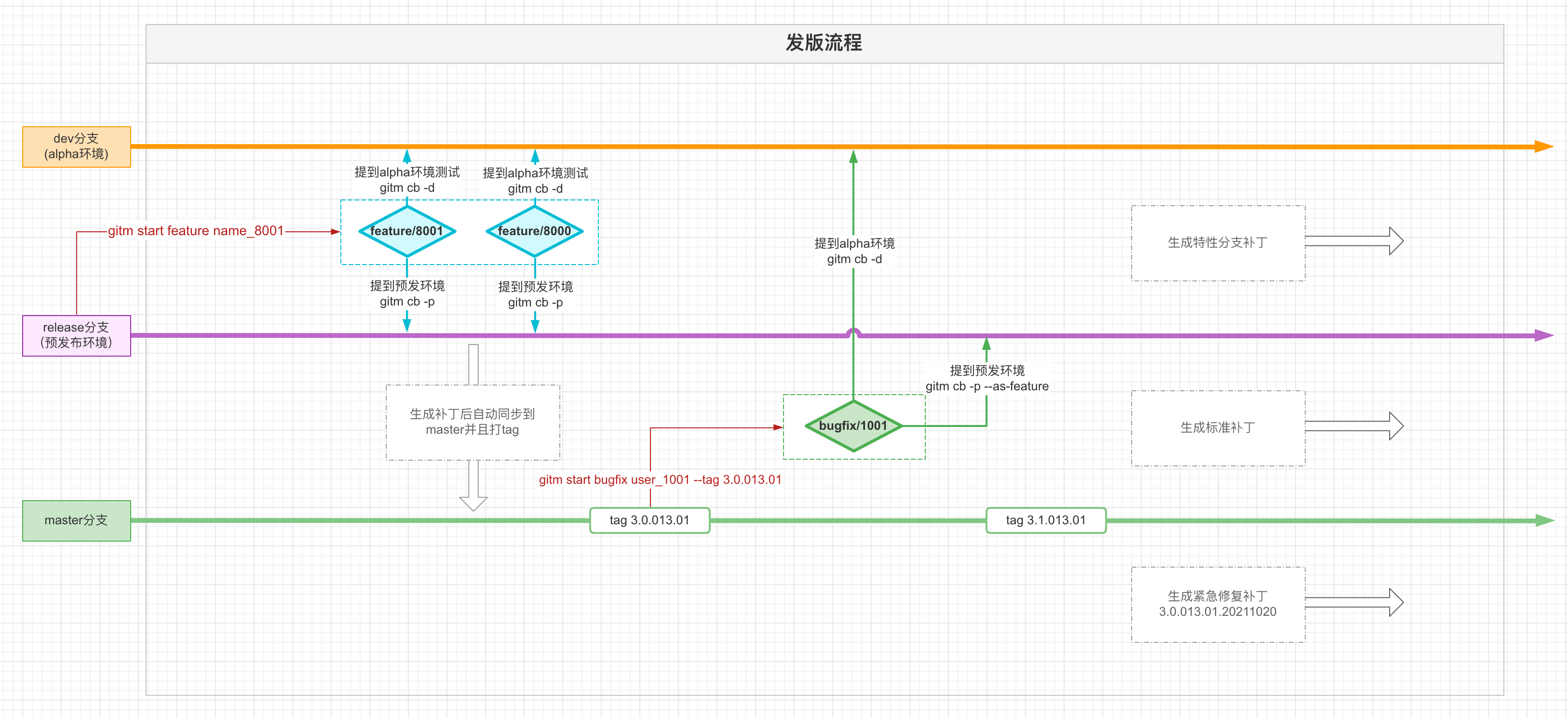Click the gitm cb -p --as-feature label
This screenshot has height=718, width=1568.
987,386
